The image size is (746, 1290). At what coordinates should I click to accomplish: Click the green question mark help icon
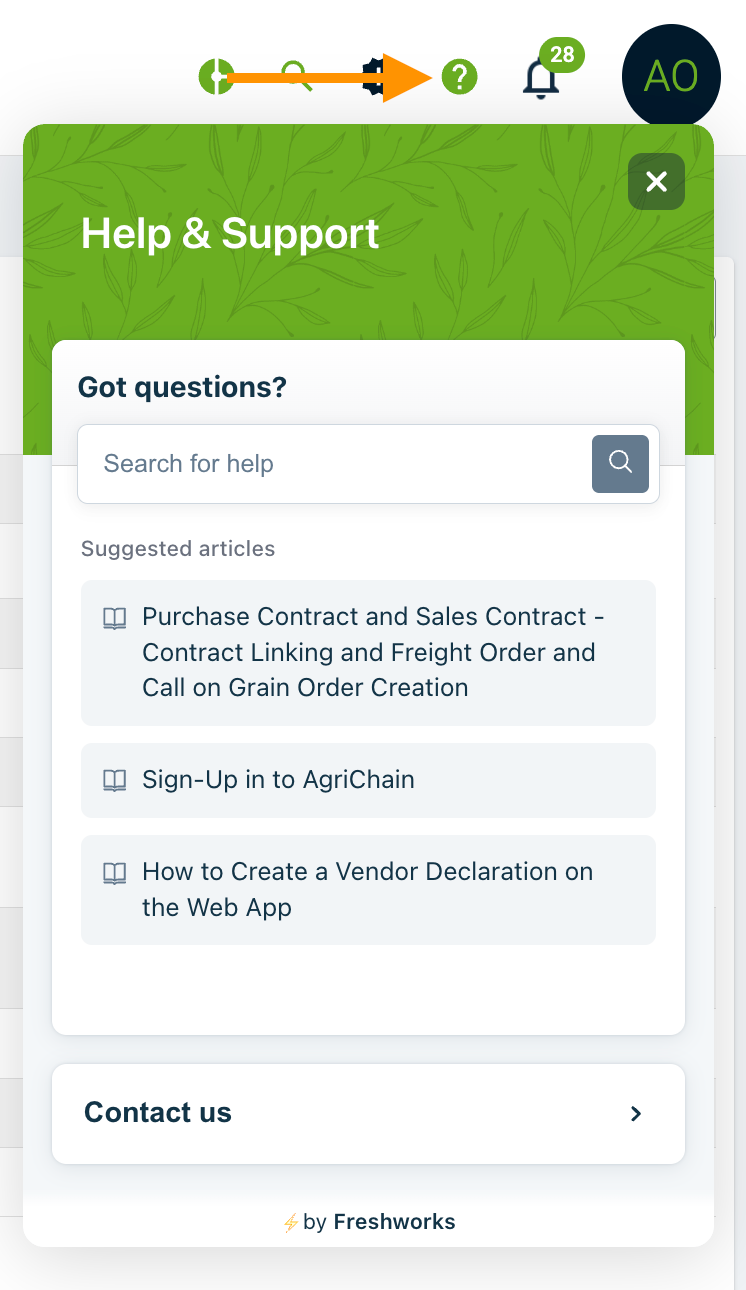(460, 76)
